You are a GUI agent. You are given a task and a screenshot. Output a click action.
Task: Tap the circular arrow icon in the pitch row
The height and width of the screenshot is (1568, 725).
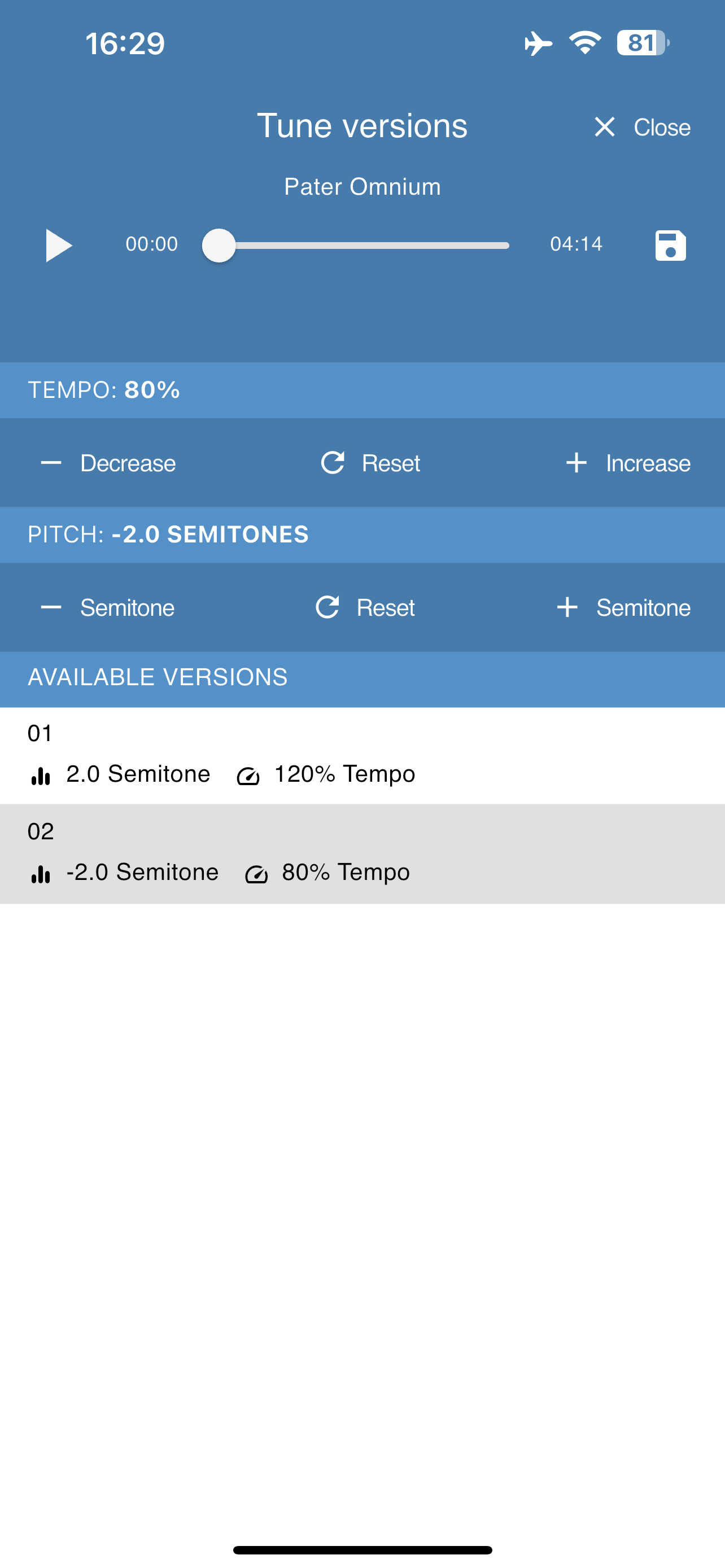click(327, 607)
